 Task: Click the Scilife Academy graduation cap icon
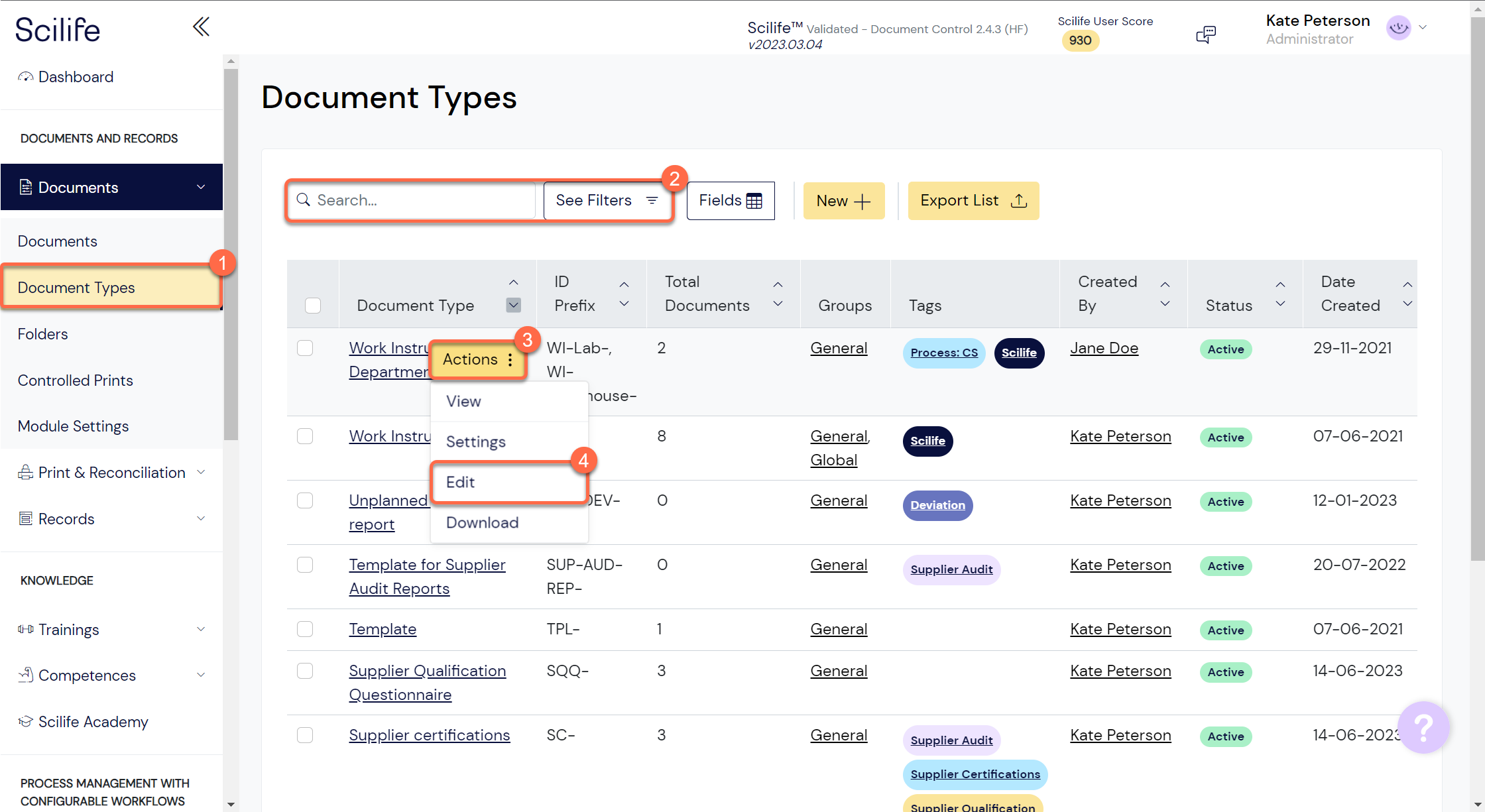(25, 721)
